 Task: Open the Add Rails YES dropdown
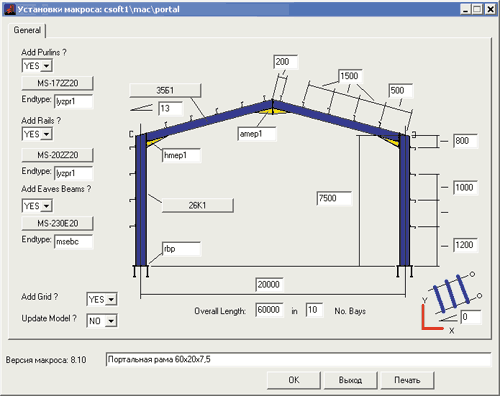[46, 134]
